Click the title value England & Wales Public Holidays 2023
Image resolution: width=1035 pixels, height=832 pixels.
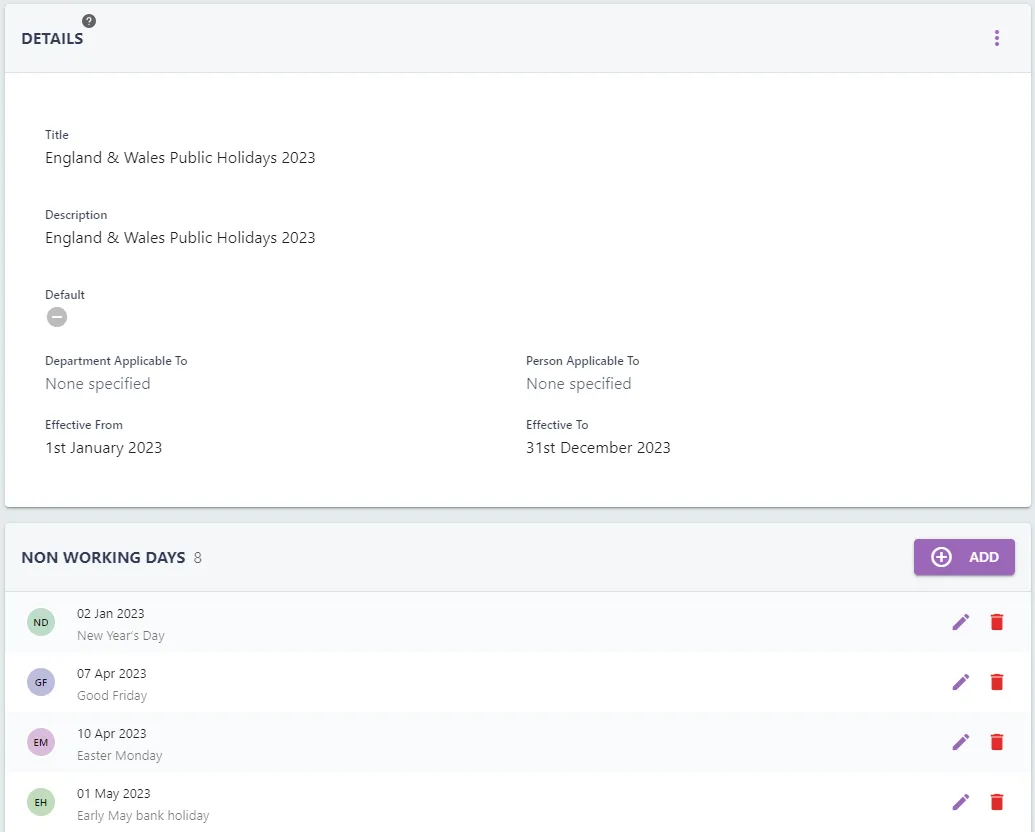pos(180,158)
